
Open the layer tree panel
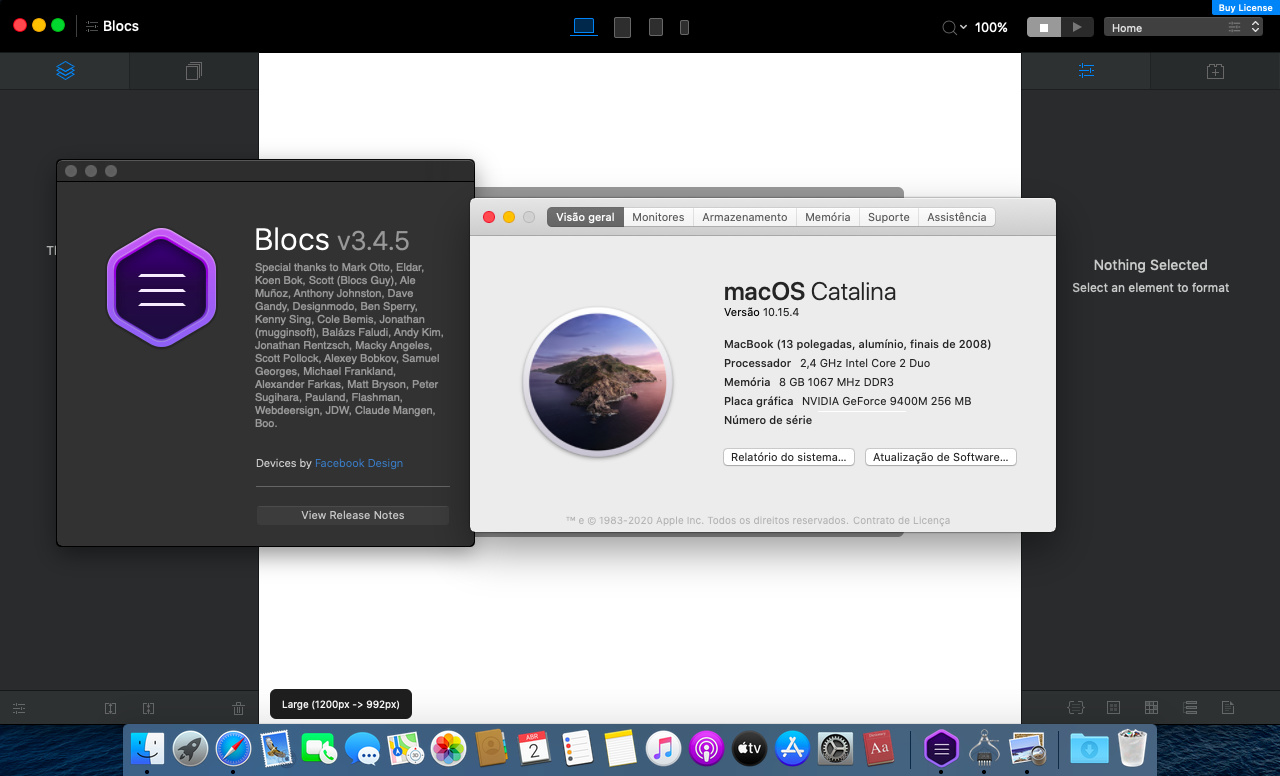[65, 71]
